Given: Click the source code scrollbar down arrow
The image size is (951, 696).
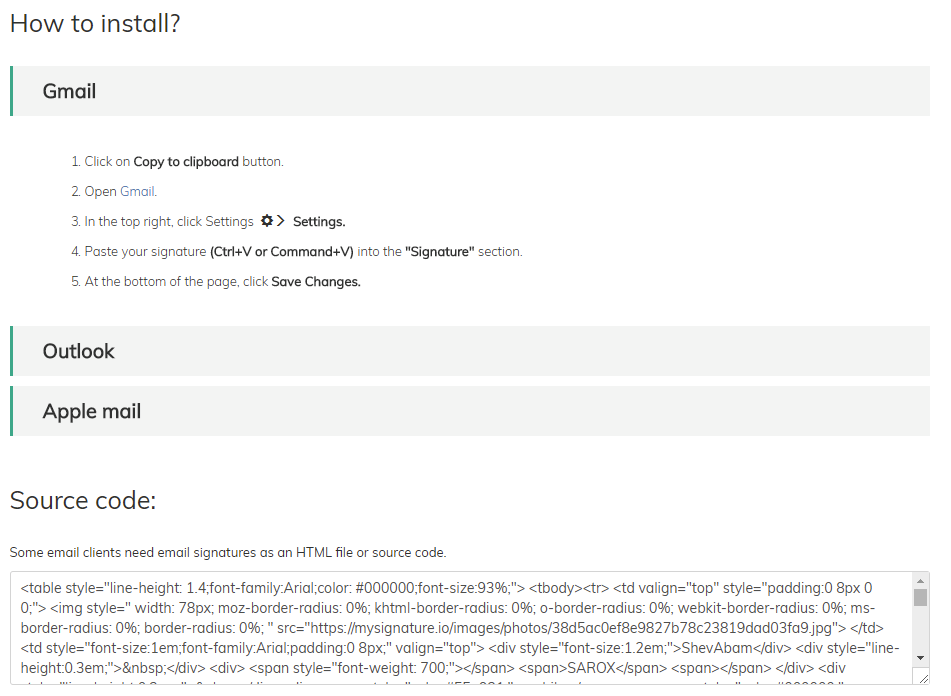Looking at the screenshot, I should click(920, 658).
